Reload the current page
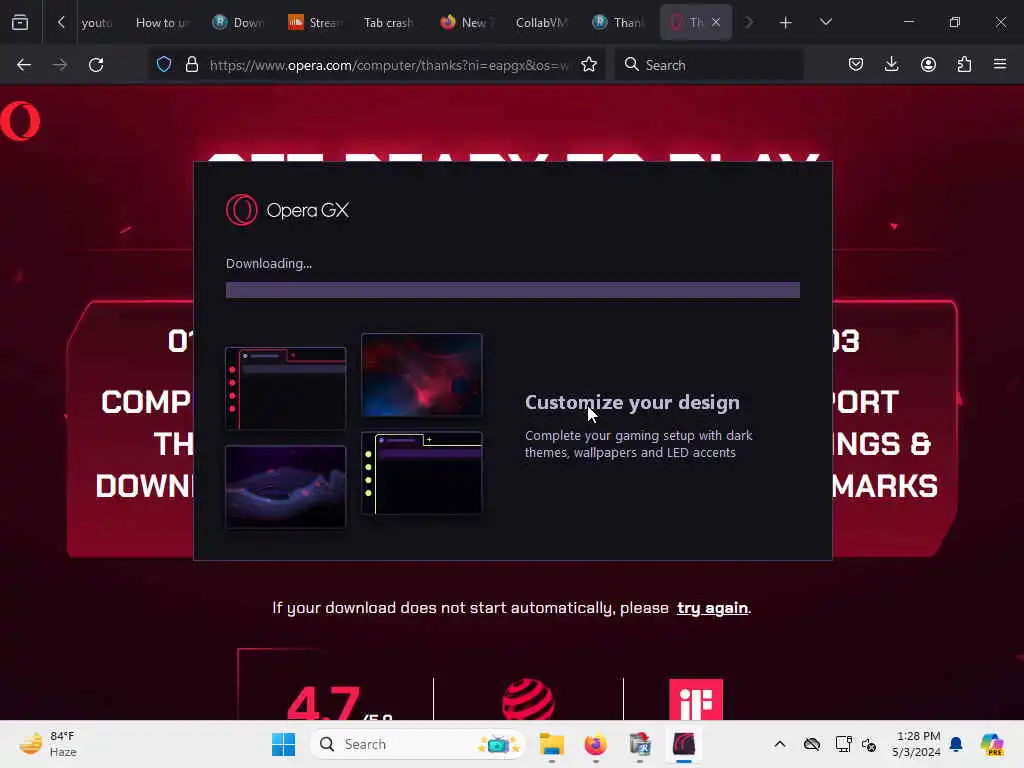This screenshot has height=768, width=1024. click(x=96, y=65)
